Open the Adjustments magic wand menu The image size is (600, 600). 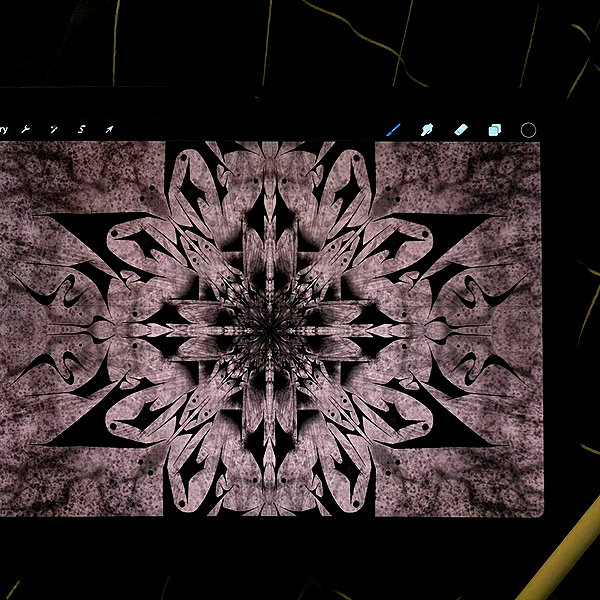[54, 129]
